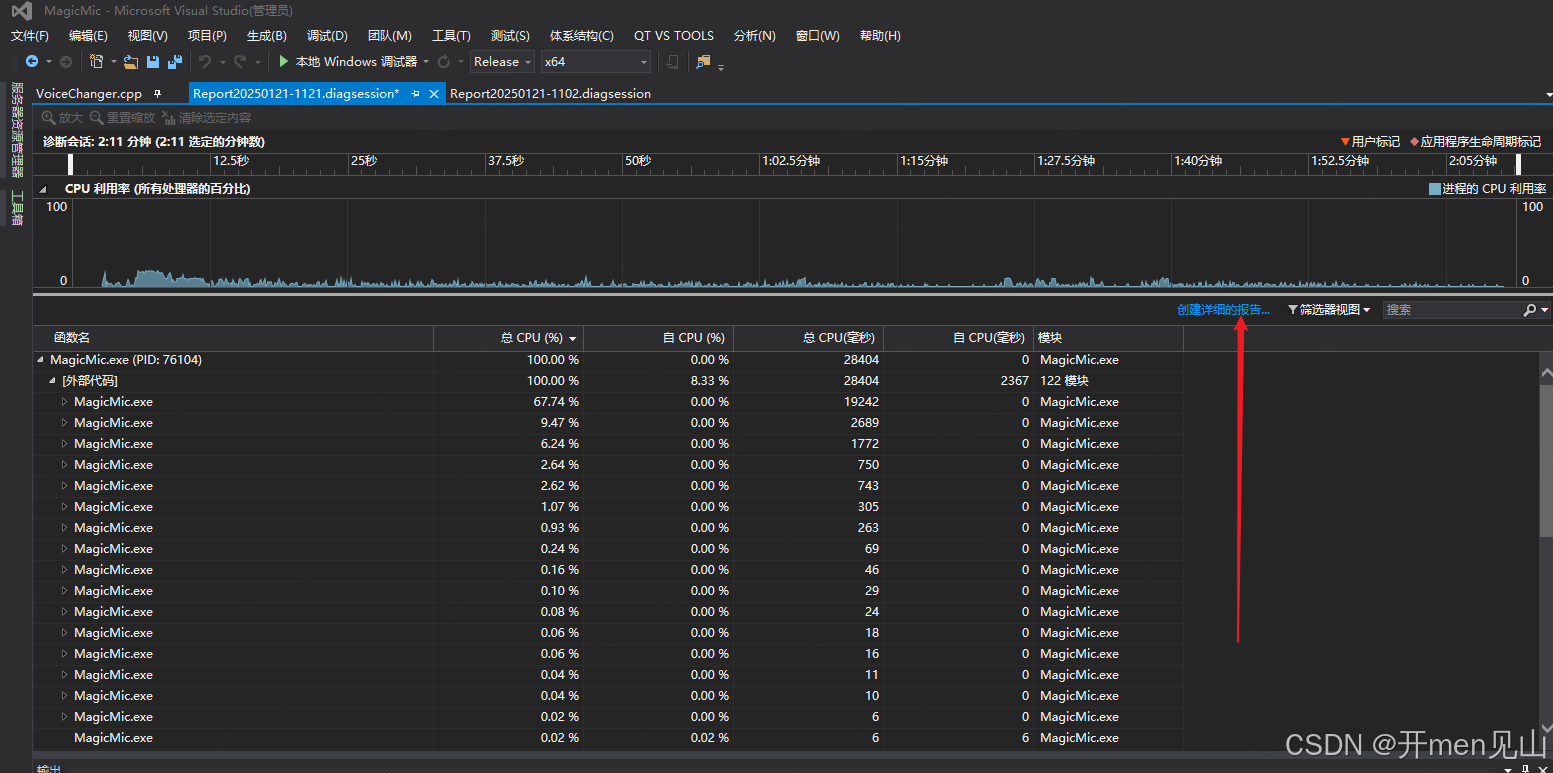Expand the MagicMic.exe row with 6.24 %
Screen dimensions: 1553x773
click(x=64, y=444)
